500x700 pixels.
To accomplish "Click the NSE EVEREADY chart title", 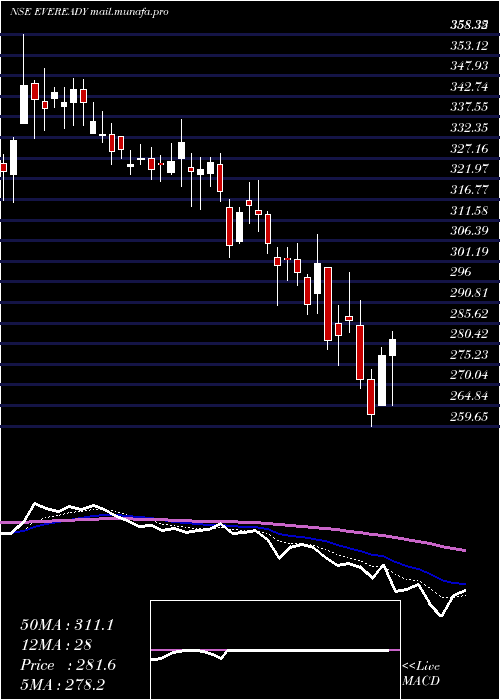I will pyautogui.click(x=89, y=12).
